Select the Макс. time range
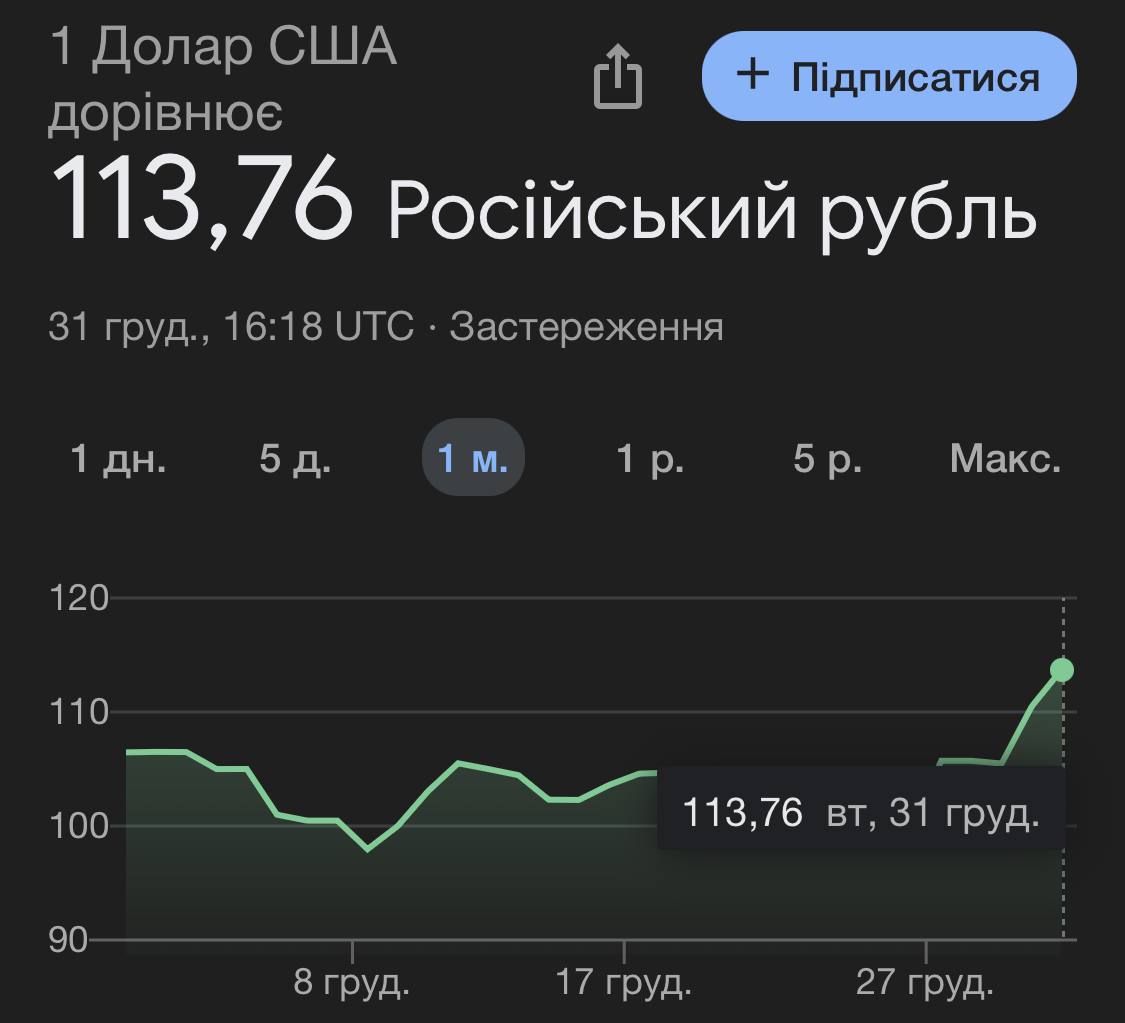This screenshot has width=1125, height=1023. pyautogui.click(x=1005, y=459)
